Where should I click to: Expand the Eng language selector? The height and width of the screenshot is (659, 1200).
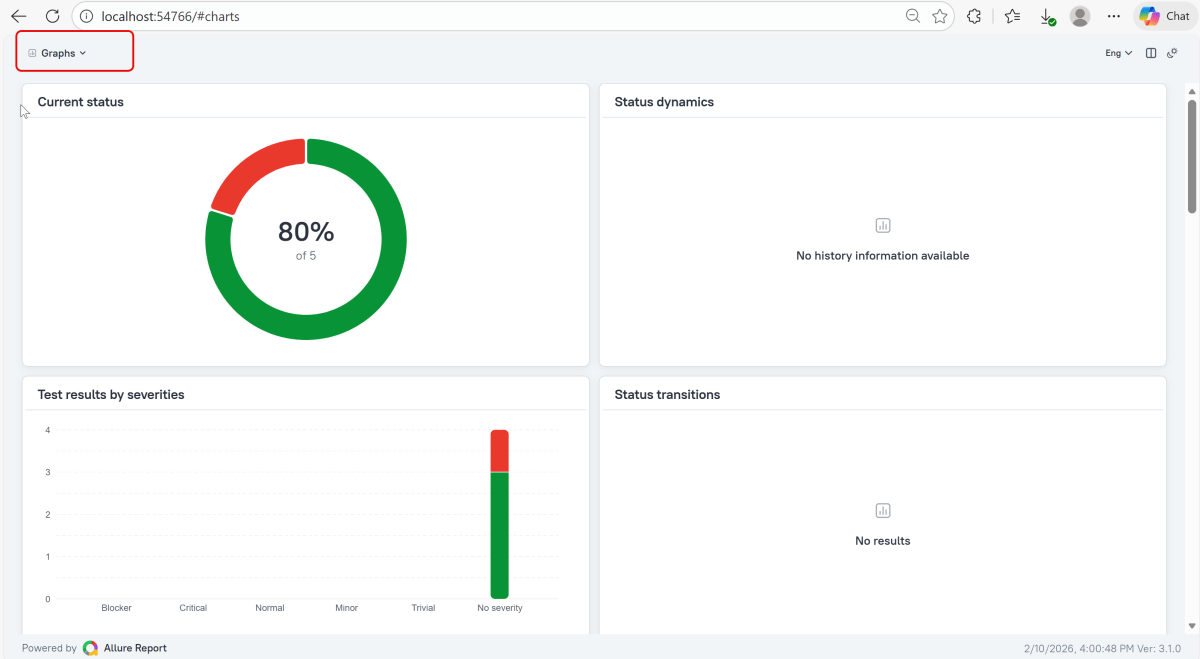point(1118,53)
